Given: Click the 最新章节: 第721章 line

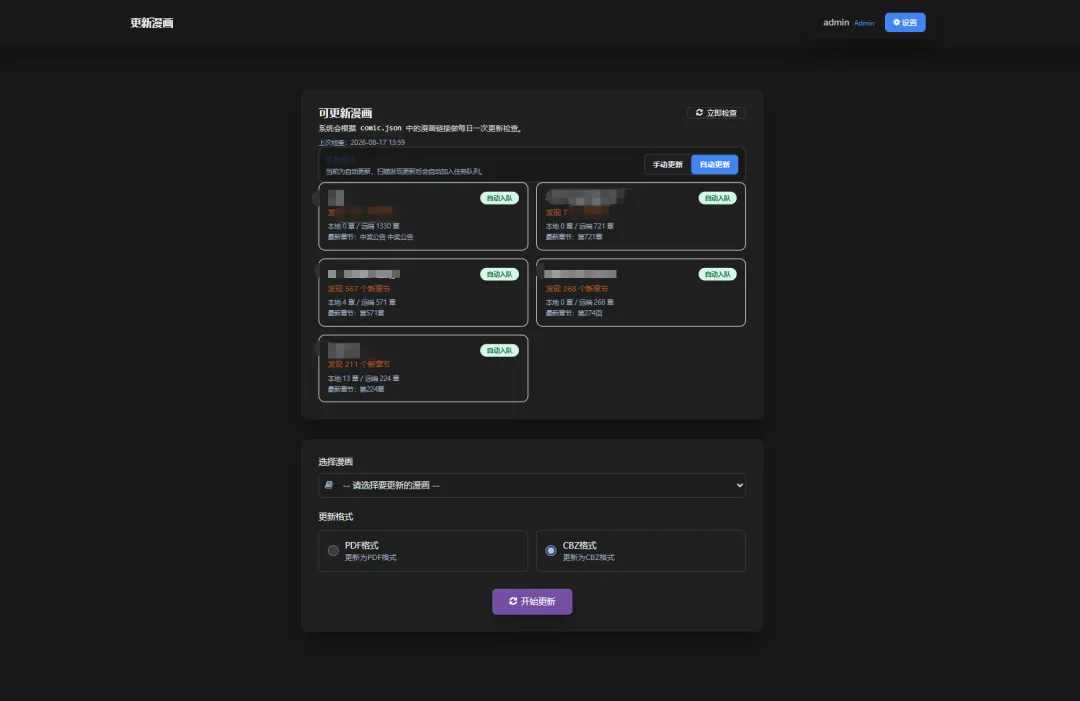Looking at the screenshot, I should pyautogui.click(x=574, y=237).
